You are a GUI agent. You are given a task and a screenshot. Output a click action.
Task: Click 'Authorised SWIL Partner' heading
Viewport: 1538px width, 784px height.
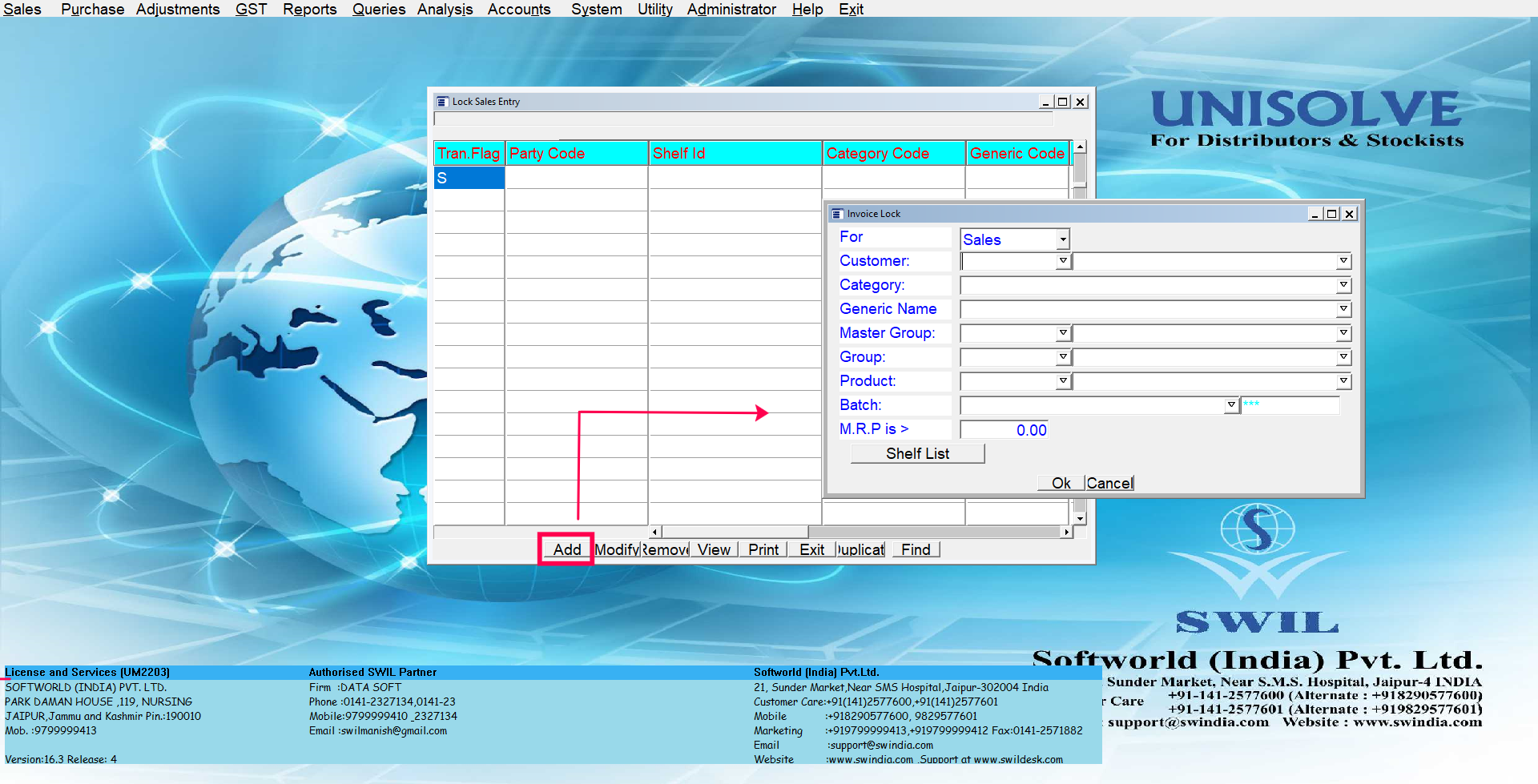tap(372, 672)
